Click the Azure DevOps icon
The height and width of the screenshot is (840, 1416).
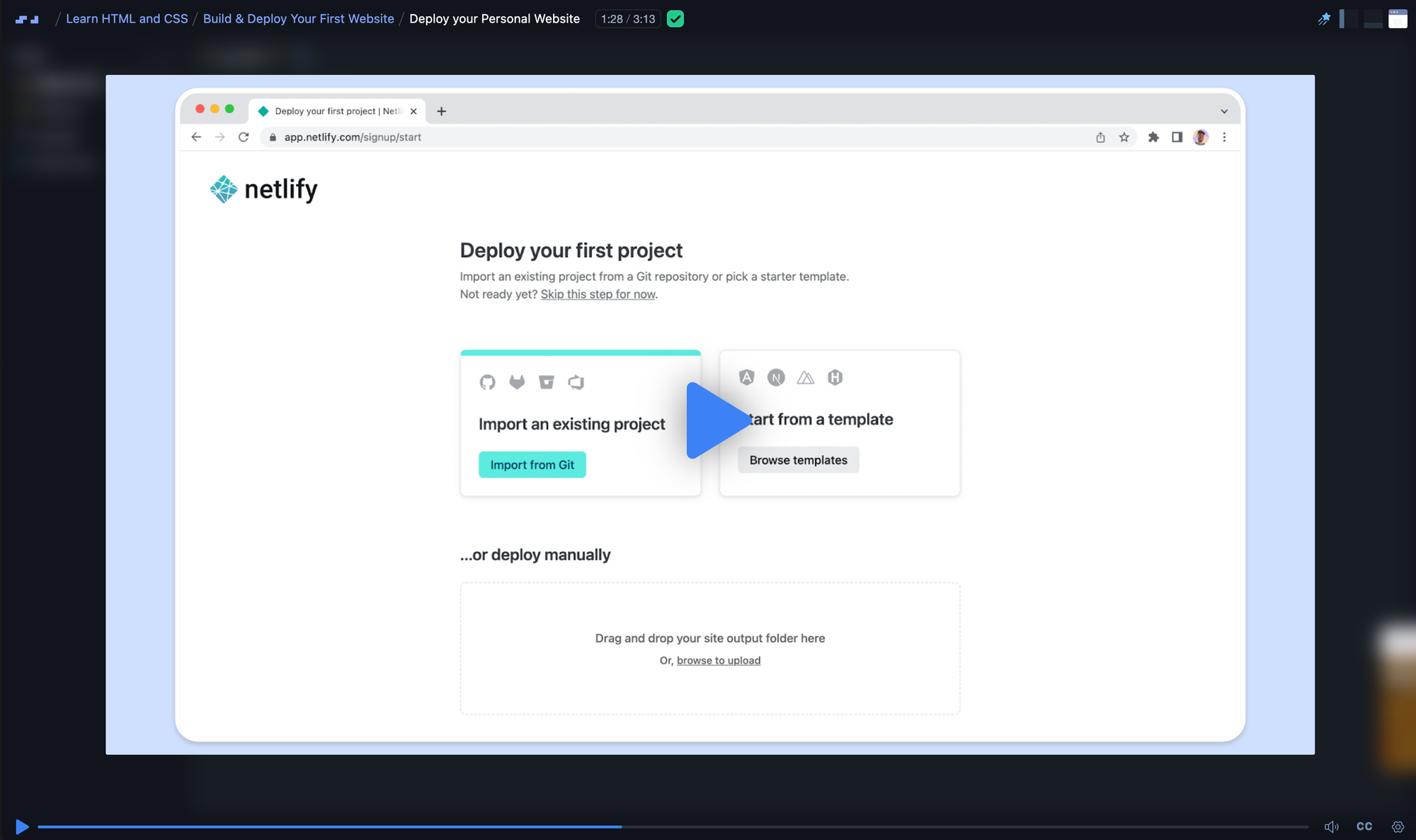pyautogui.click(x=576, y=382)
